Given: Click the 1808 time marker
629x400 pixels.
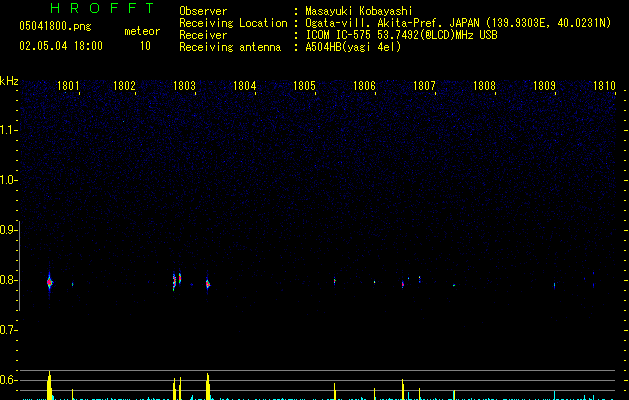Looking at the screenshot, I should point(484,86).
